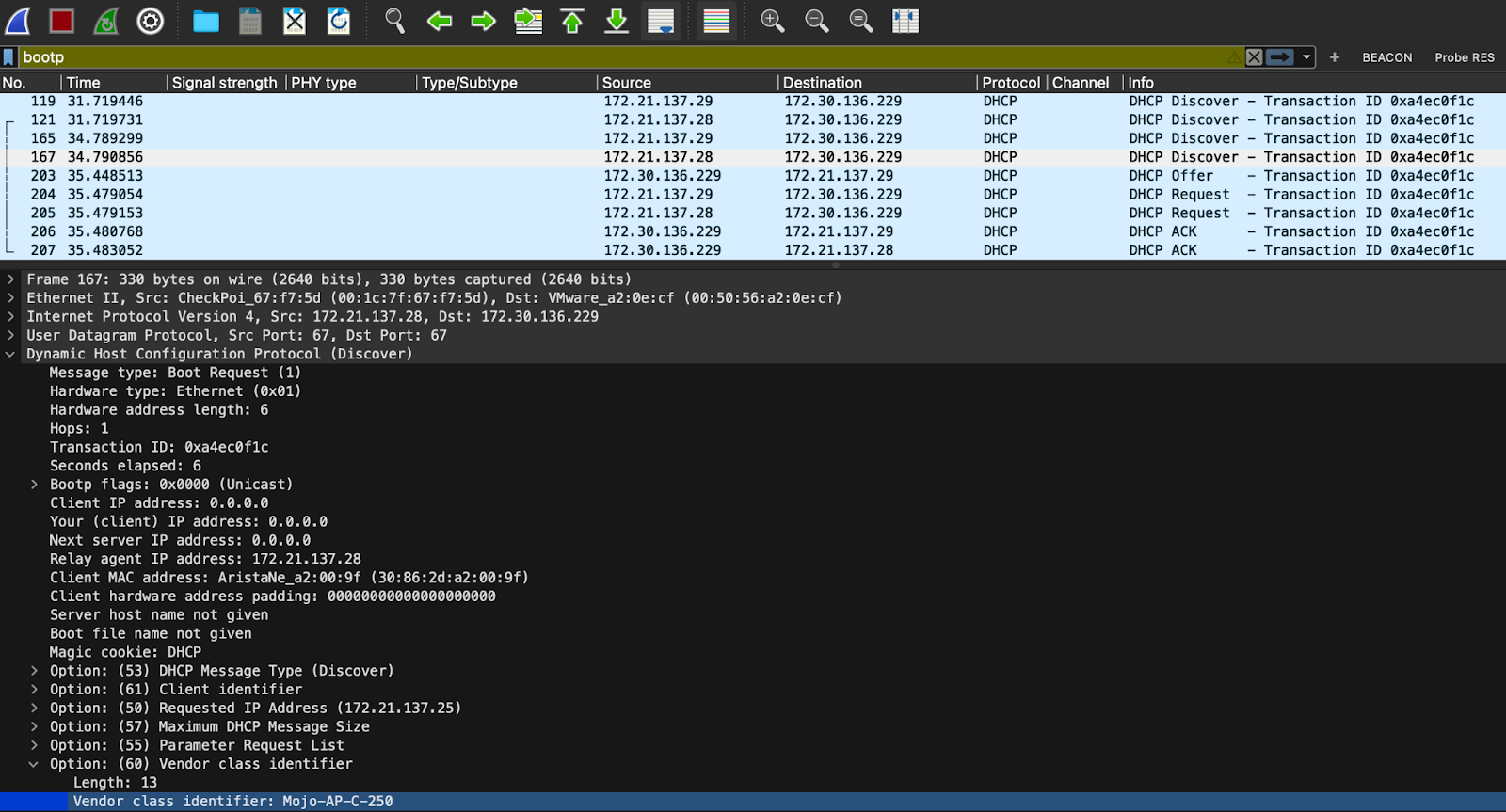Click the Info column header
The width and height of the screenshot is (1506, 812).
(x=1314, y=83)
